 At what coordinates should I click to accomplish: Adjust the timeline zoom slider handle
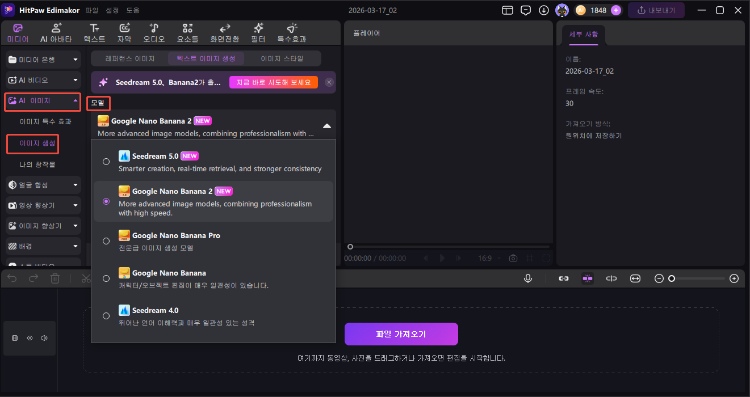(x=672, y=278)
